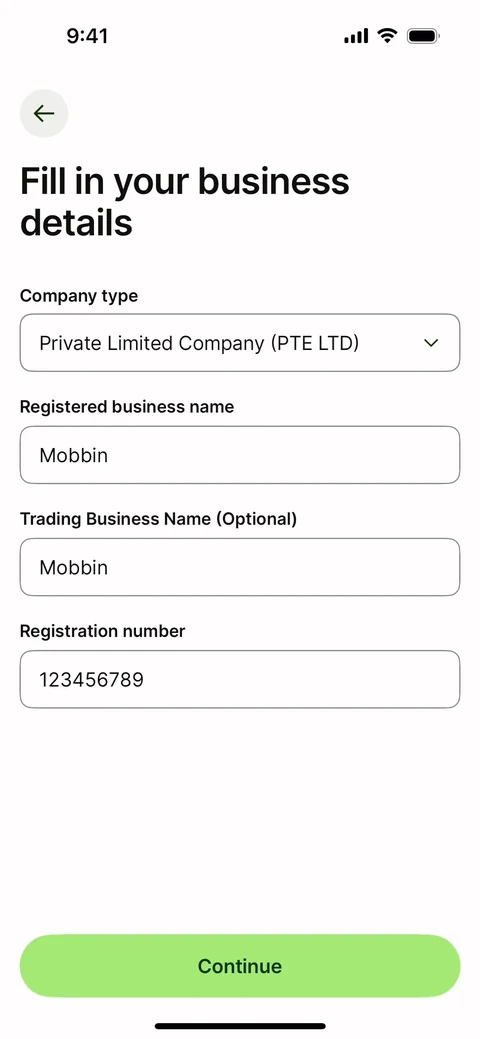Focus the Registered business name field
Viewport: 480px width, 1039px height.
tap(240, 455)
